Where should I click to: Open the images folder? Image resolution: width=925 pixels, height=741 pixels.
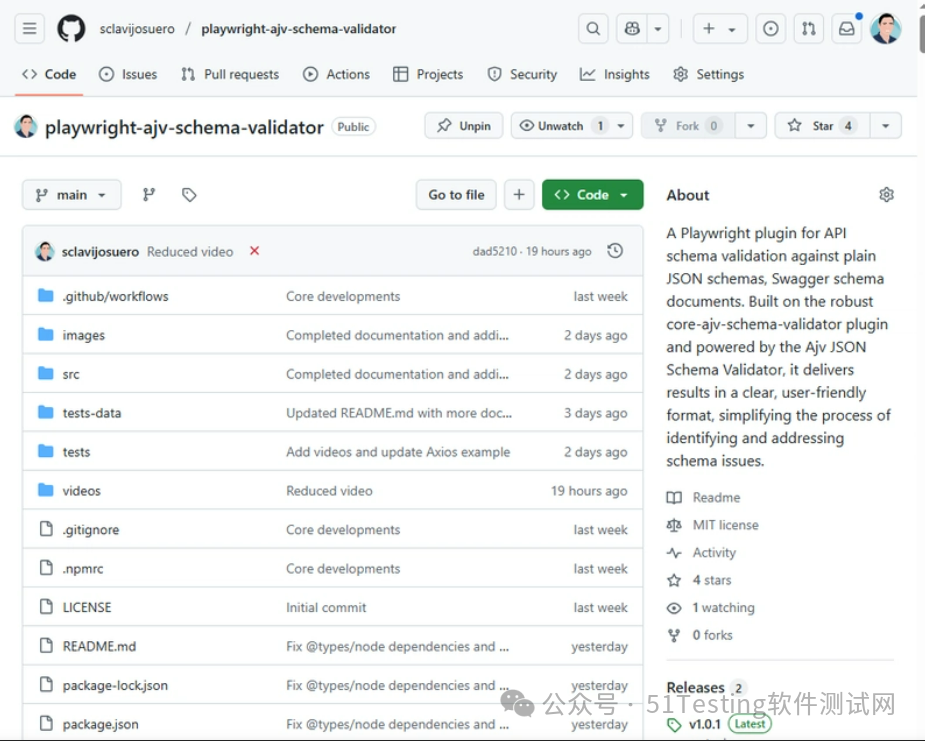84,335
